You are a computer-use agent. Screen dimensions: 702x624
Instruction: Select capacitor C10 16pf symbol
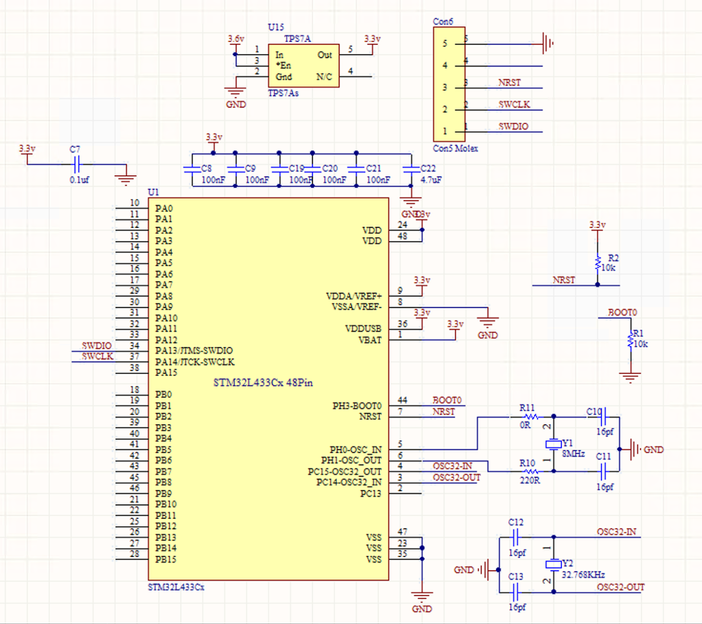(603, 416)
